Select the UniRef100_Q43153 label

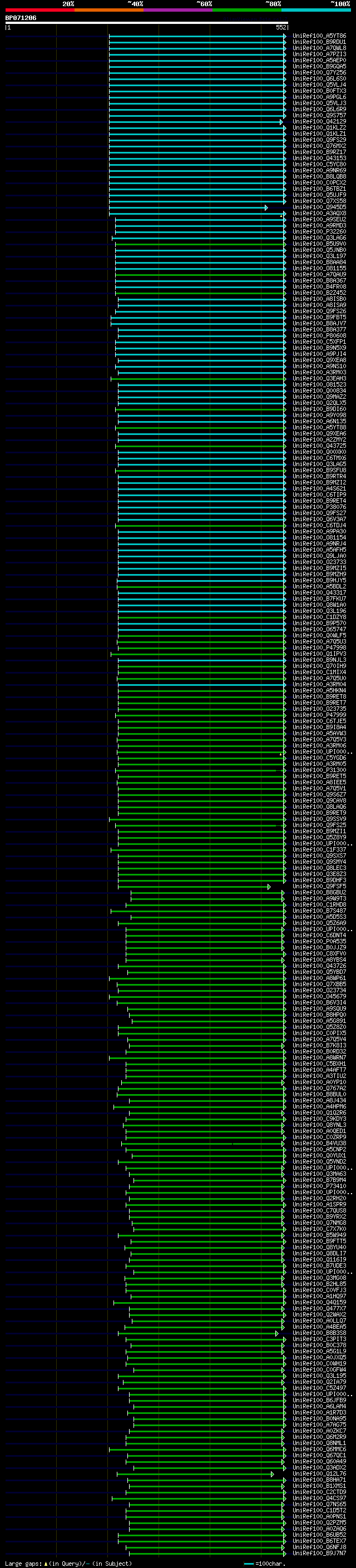(319, 159)
